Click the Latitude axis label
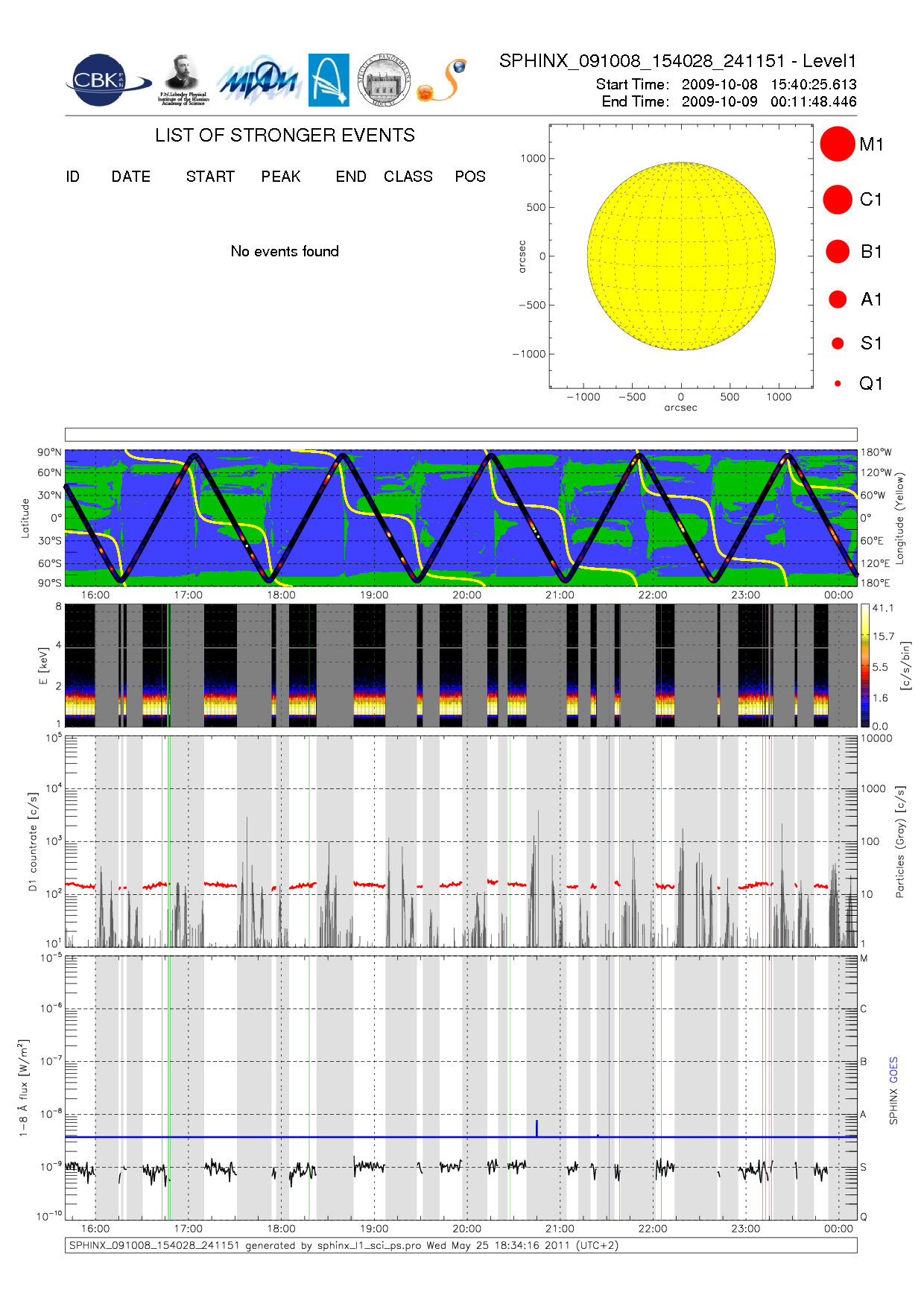The height and width of the screenshot is (1307, 924). point(25,518)
